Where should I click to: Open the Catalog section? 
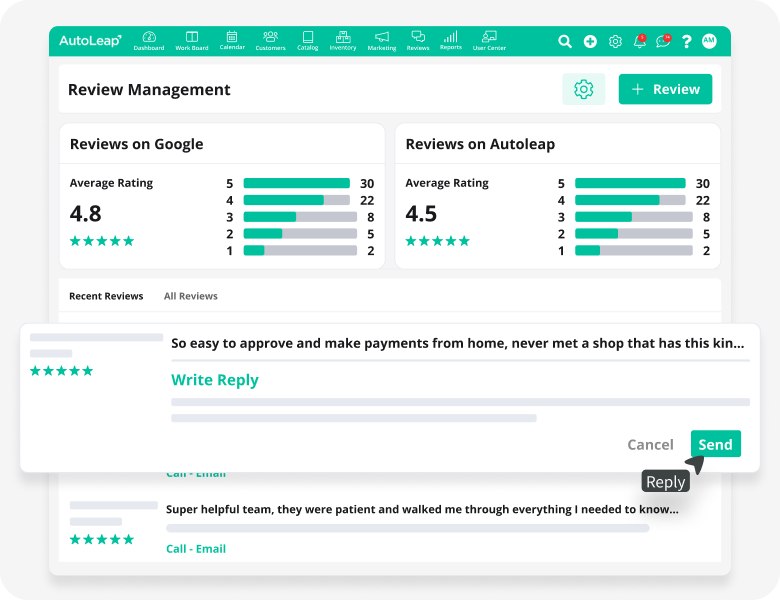[308, 40]
